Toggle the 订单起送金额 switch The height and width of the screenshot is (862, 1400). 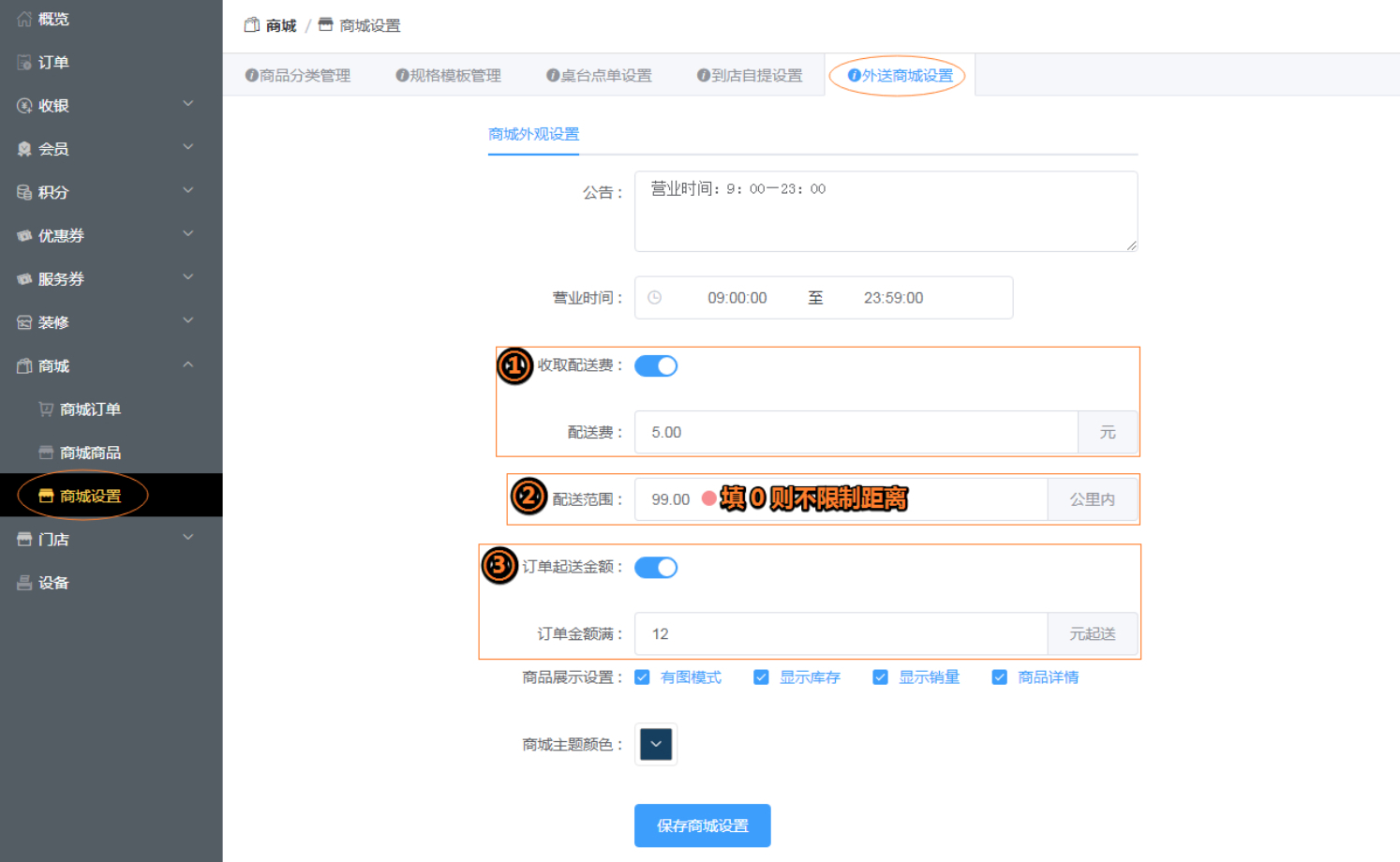coord(656,568)
